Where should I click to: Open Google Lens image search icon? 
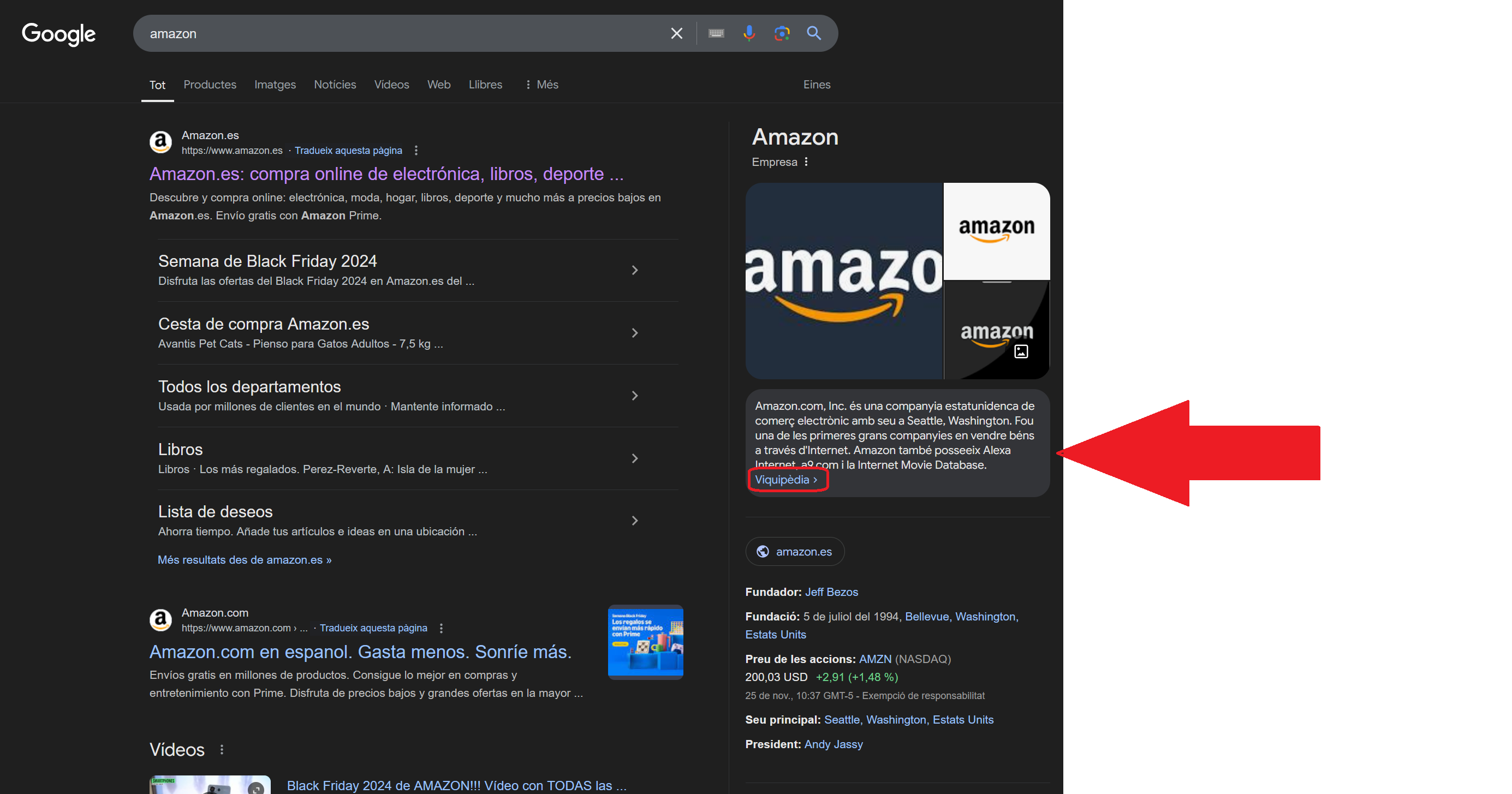[781, 33]
